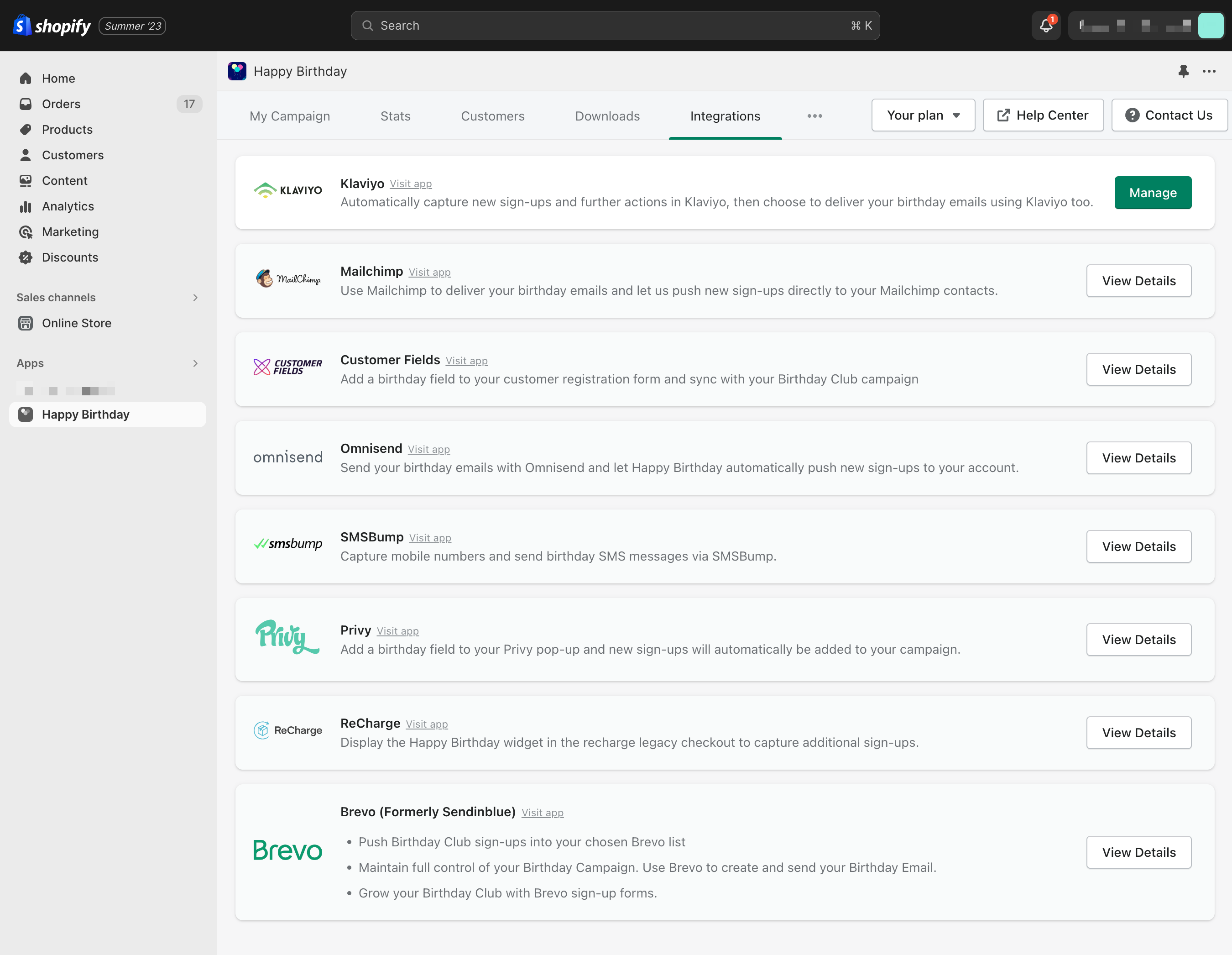Follow Customer Fields Visit app link
This screenshot has height=955, width=1232.
pos(466,361)
